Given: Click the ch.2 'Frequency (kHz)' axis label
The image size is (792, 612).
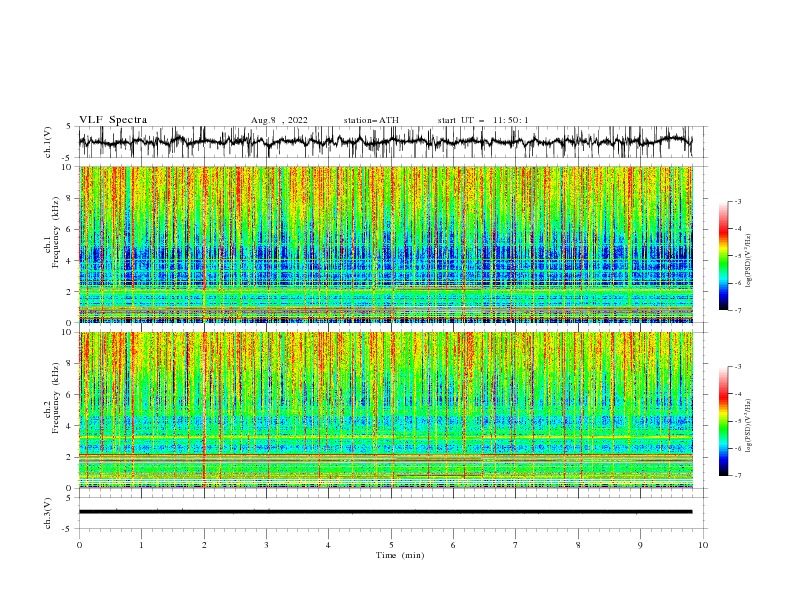Looking at the screenshot, I should point(56,398).
